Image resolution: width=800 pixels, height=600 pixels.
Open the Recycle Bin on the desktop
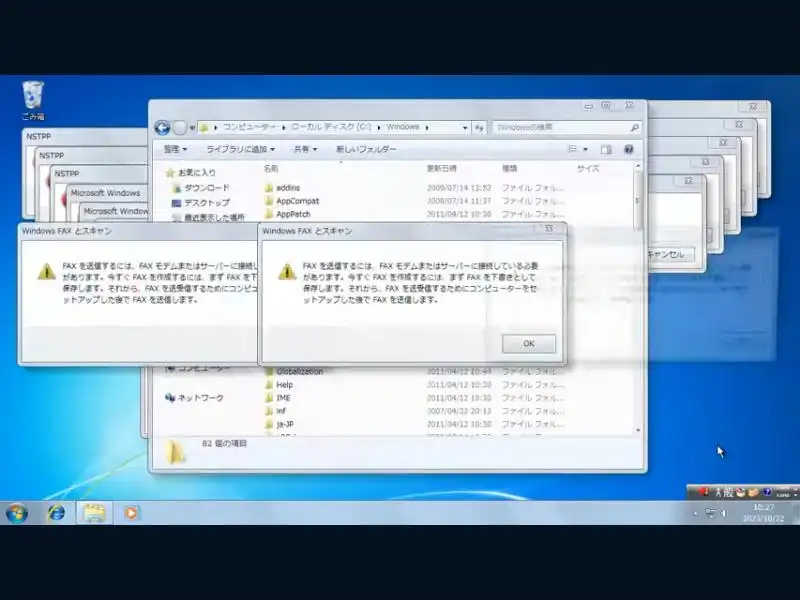pos(33,100)
